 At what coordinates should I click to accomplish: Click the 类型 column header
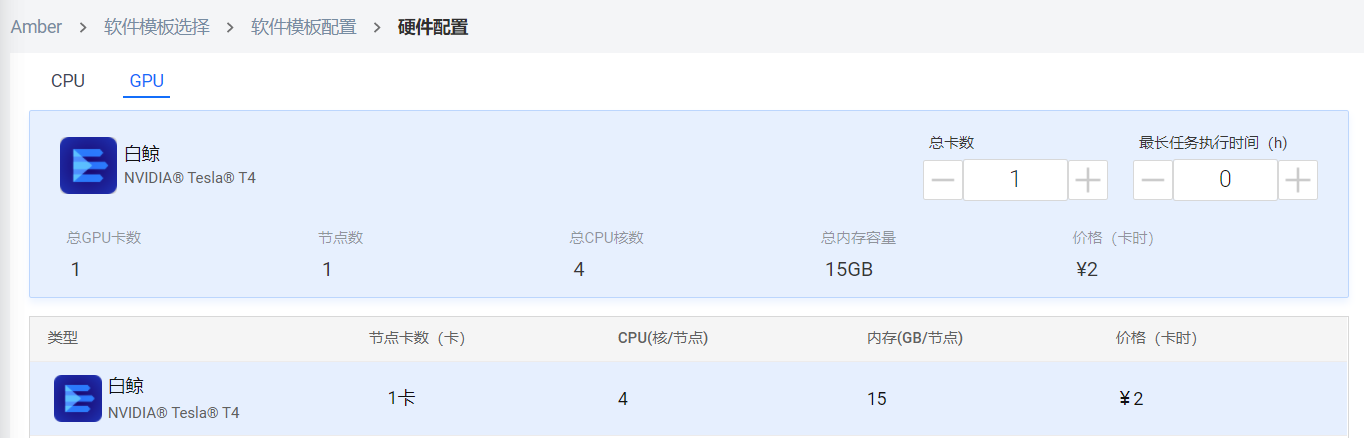[x=62, y=338]
